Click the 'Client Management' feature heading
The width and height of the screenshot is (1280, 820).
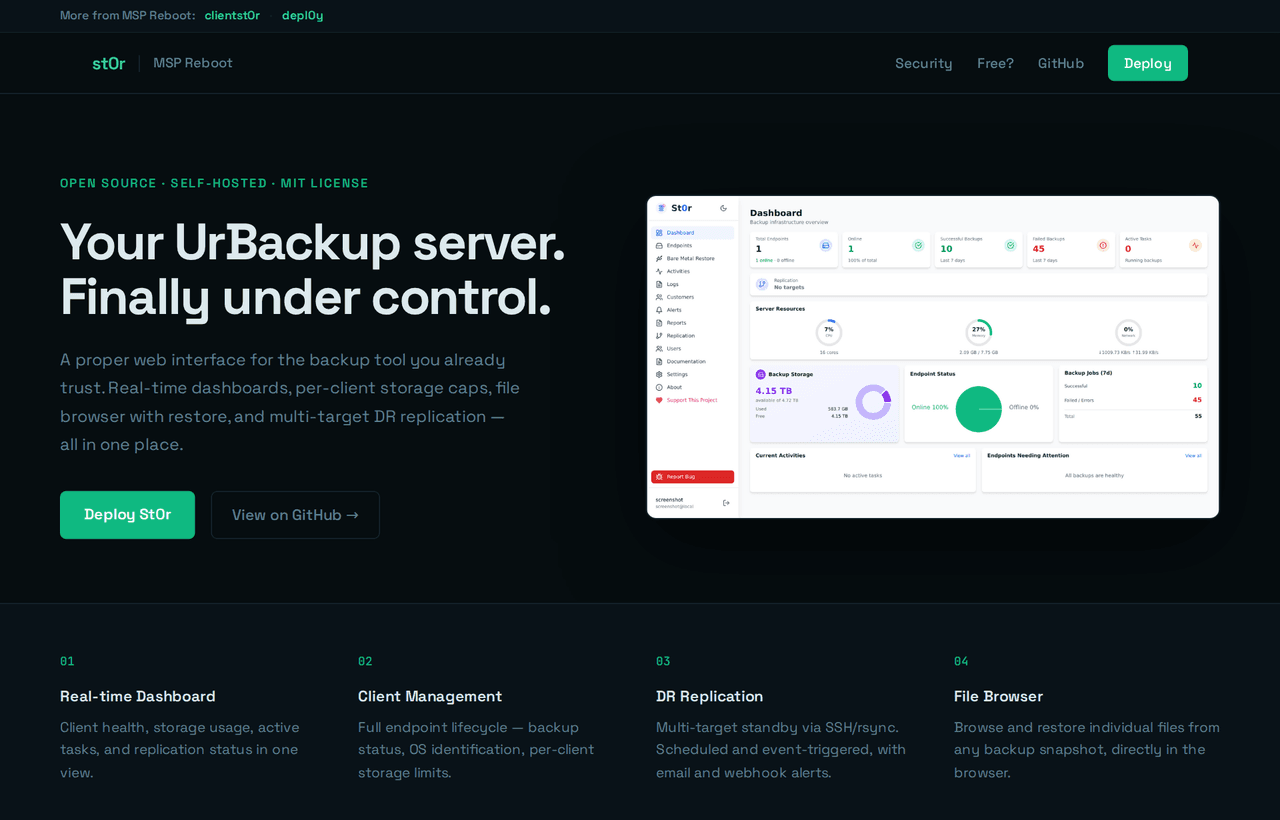pyautogui.click(x=430, y=696)
